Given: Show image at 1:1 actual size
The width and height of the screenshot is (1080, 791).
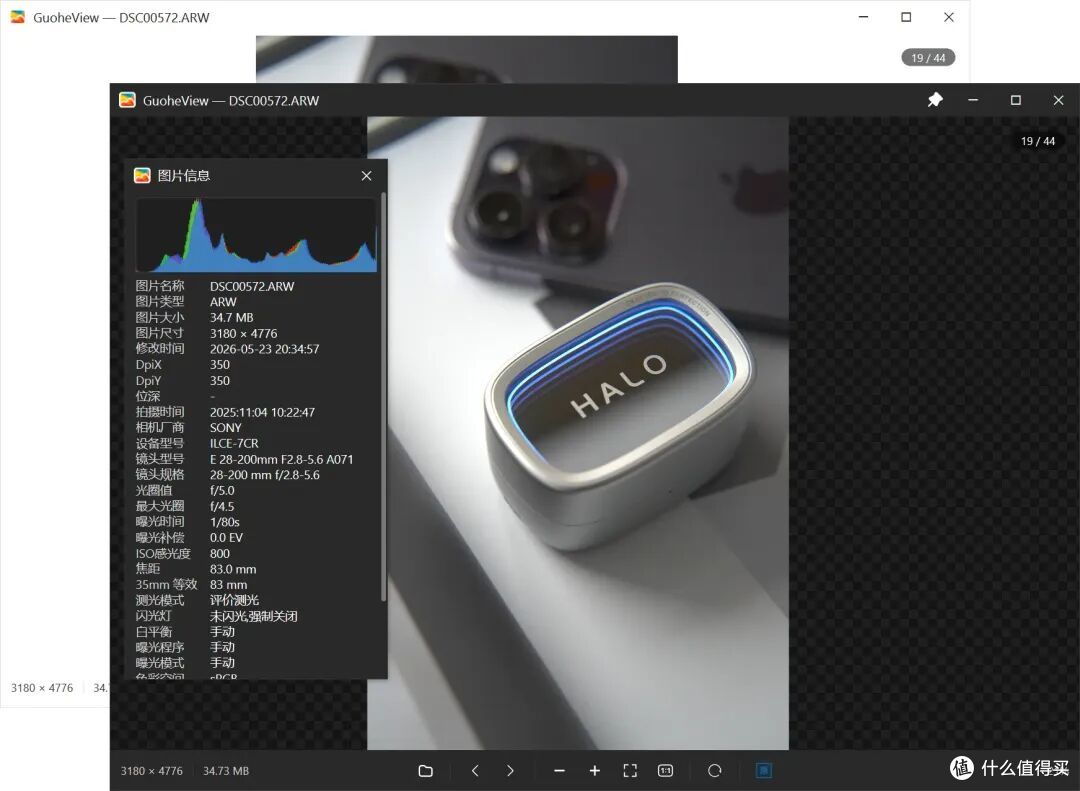Looking at the screenshot, I should click(665, 770).
